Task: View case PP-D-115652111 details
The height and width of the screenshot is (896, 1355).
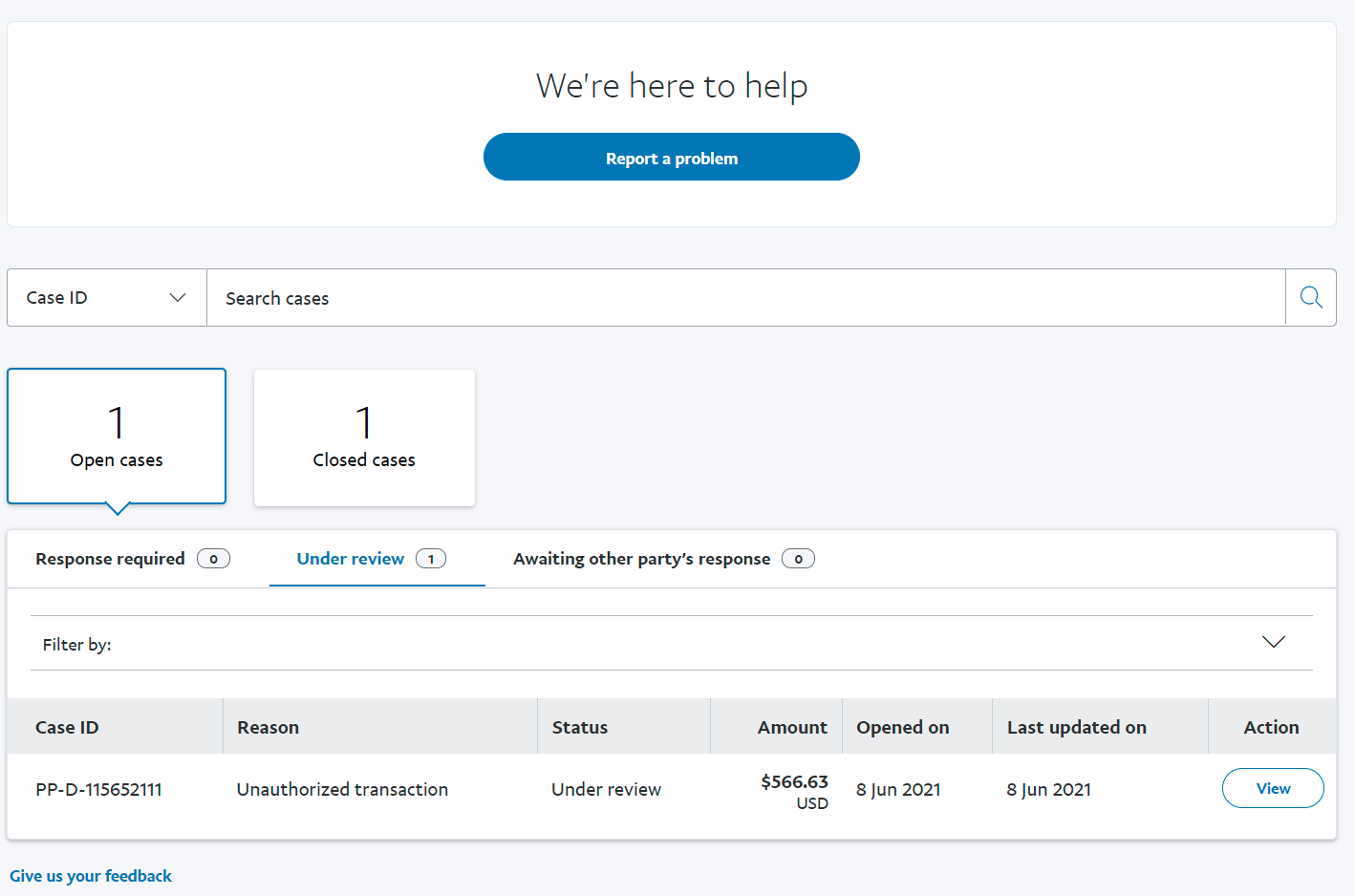Action: 1272,788
